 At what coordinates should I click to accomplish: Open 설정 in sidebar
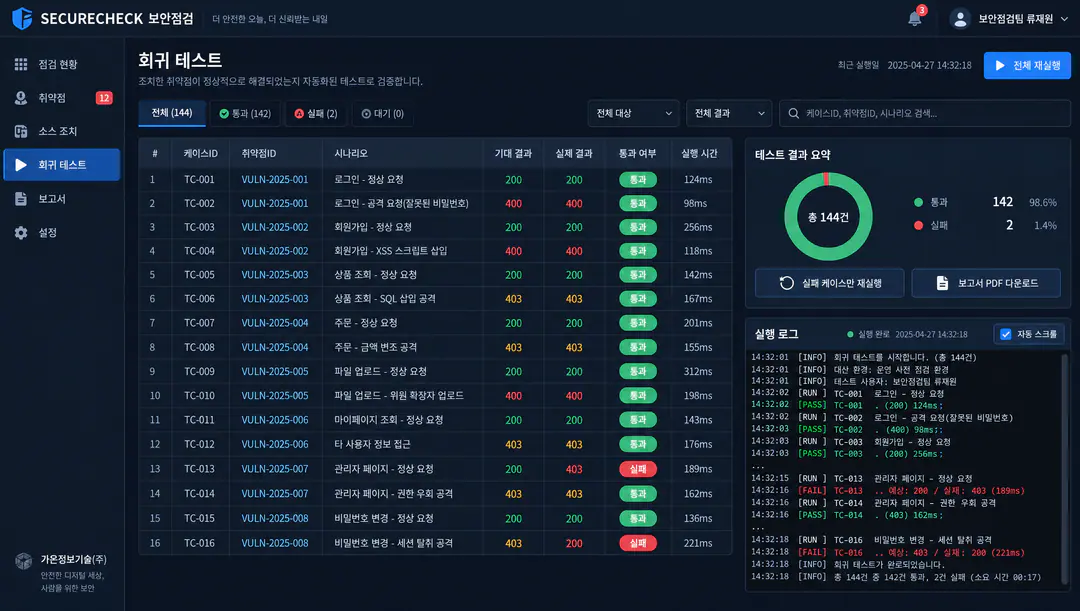[x=62, y=233]
